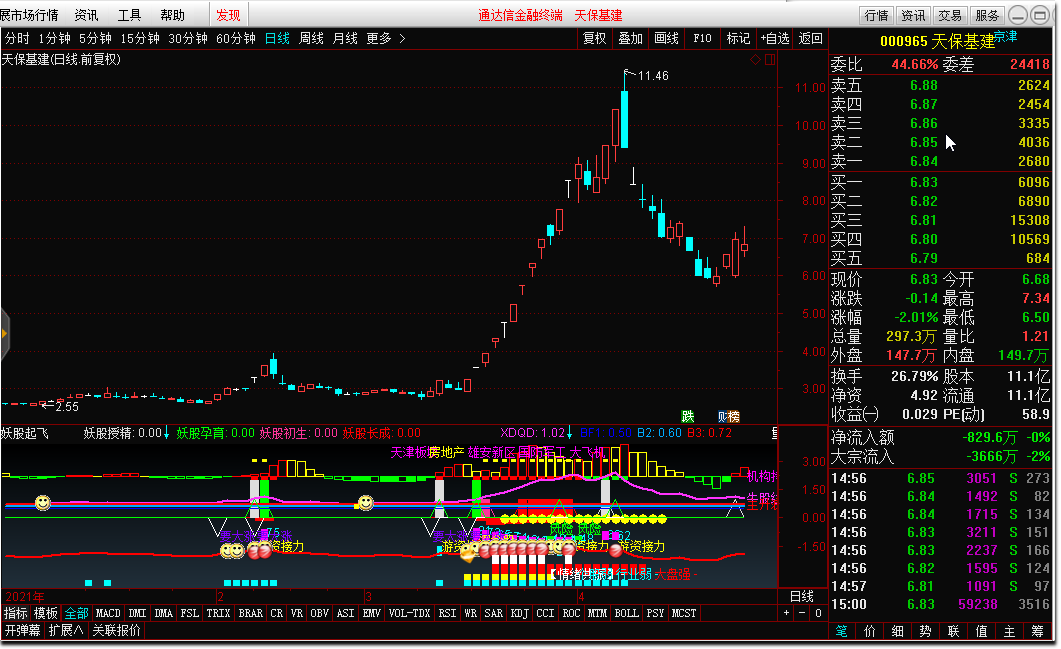
Task: Select the MCST indicator
Action: click(x=683, y=613)
